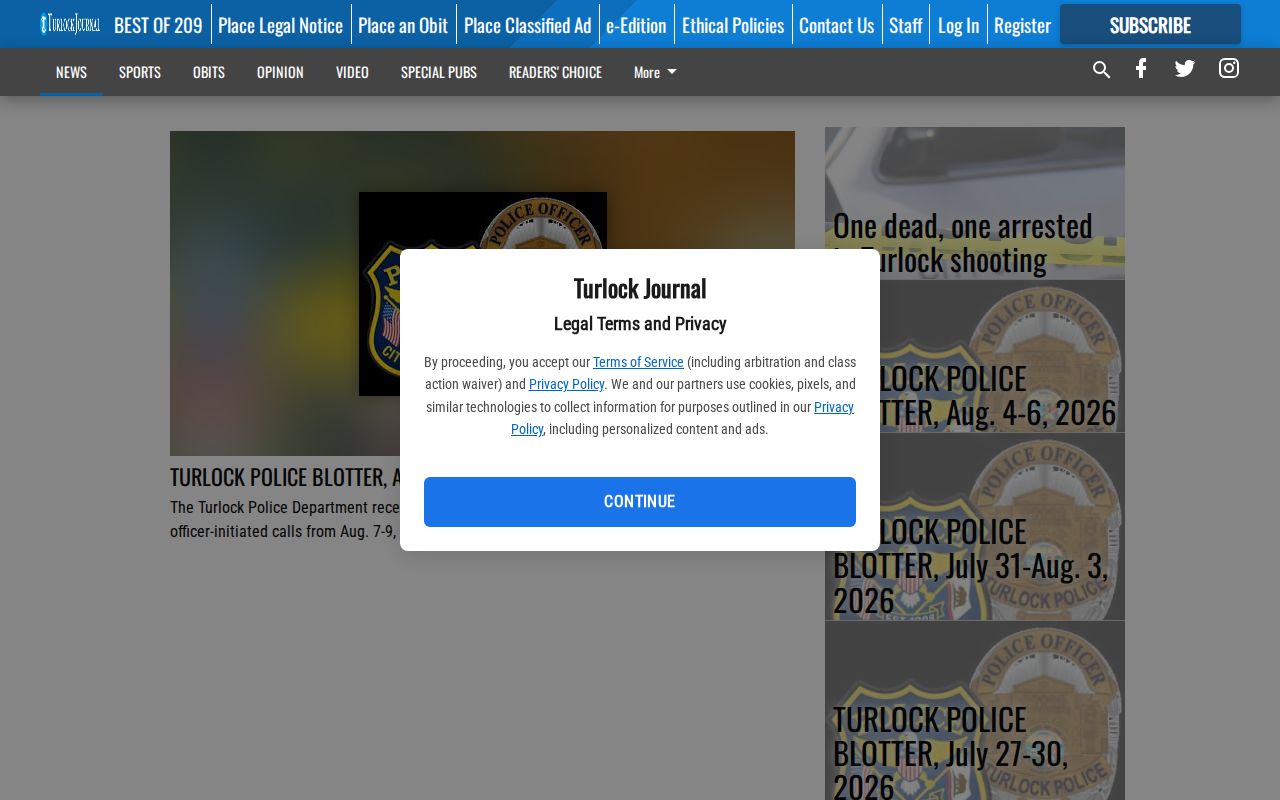Image resolution: width=1280 pixels, height=800 pixels.
Task: Open the main TURLOCK POLICE BLOTTER headline
Action: 285,477
